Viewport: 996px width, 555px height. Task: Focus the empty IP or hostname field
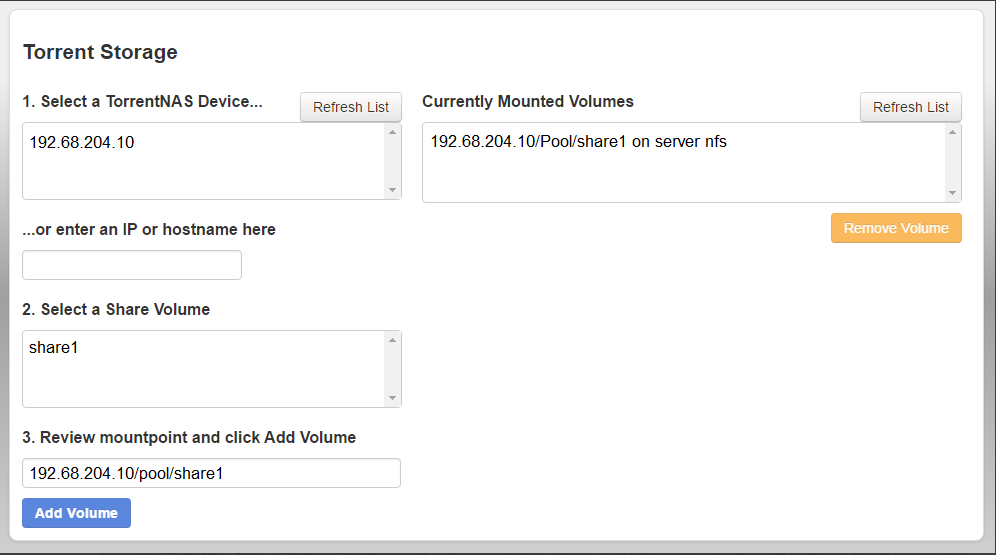(132, 265)
